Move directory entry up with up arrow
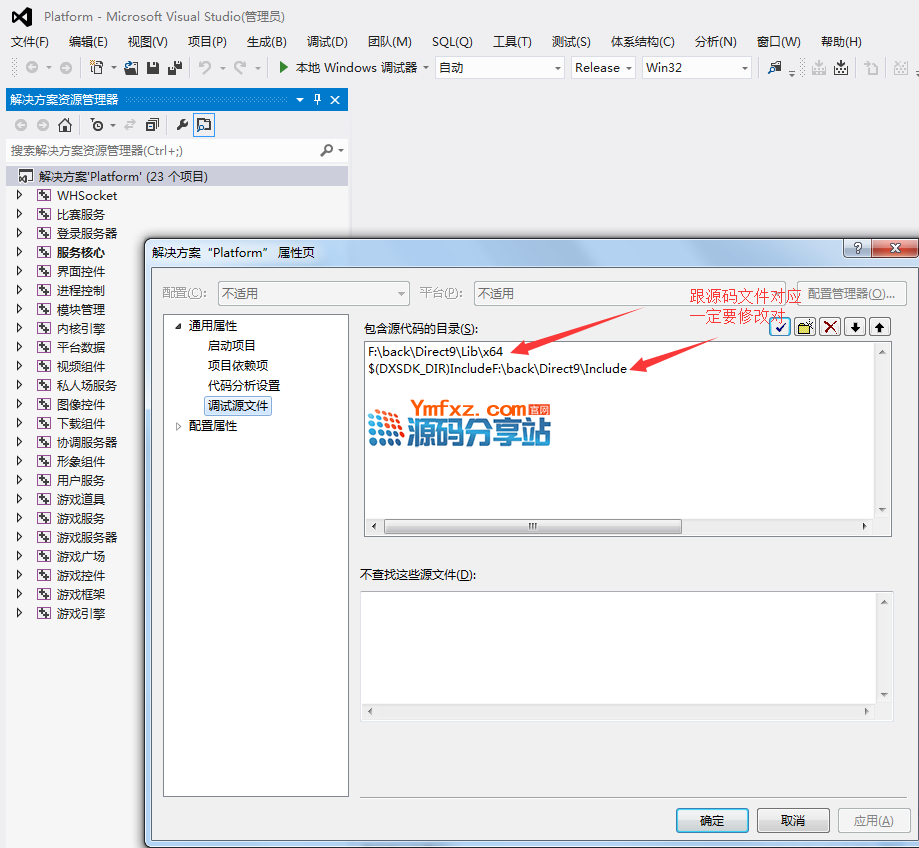The height and width of the screenshot is (848, 919). click(879, 327)
